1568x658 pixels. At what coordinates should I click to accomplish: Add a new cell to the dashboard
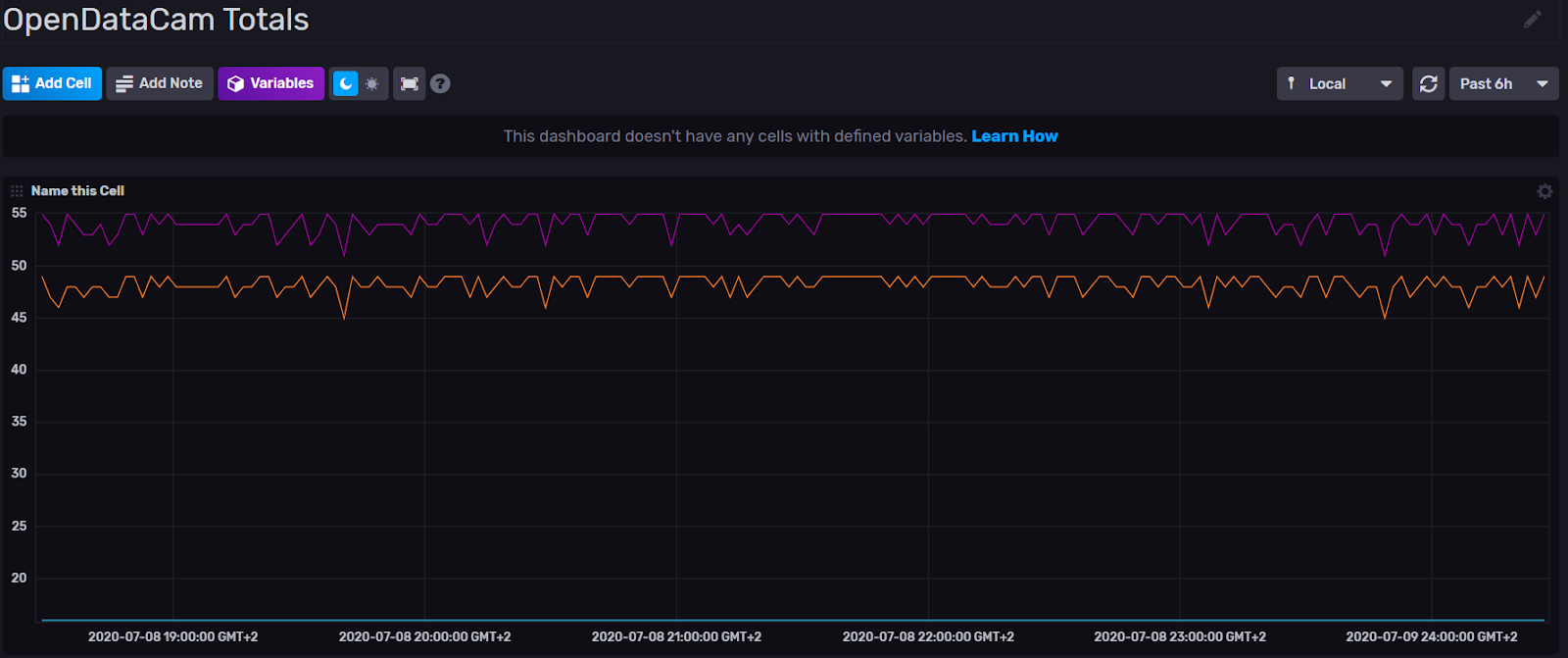[52, 83]
